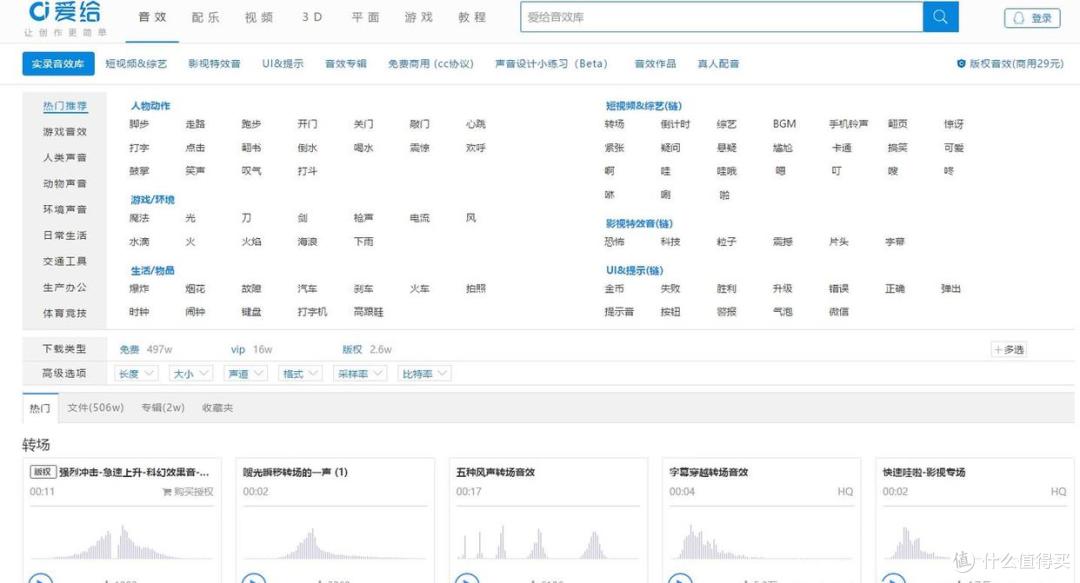Click the 购买授权 cart icon
Viewport: 1080px width, 583px height.
pyautogui.click(x=167, y=492)
